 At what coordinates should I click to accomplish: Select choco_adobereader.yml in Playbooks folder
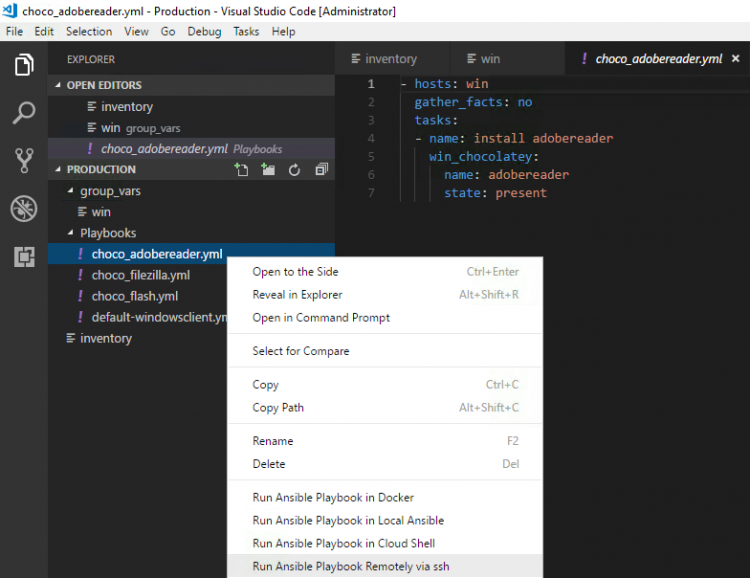(191, 254)
